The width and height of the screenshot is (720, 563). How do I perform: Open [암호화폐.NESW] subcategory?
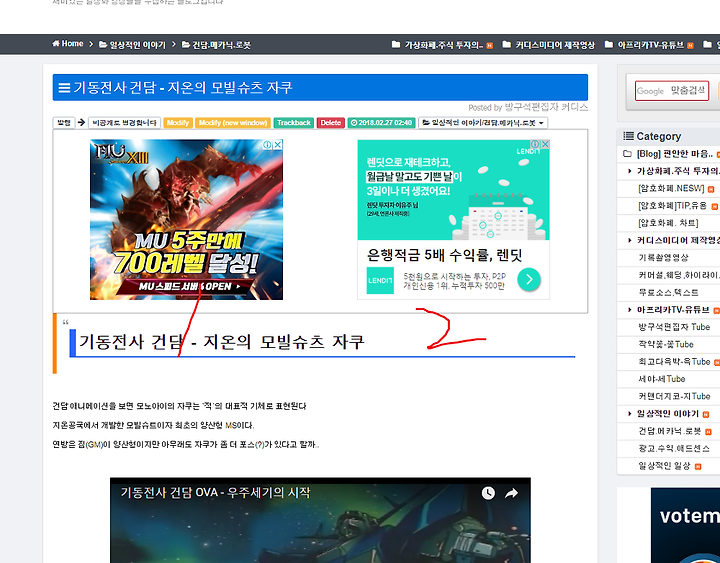click(671, 188)
